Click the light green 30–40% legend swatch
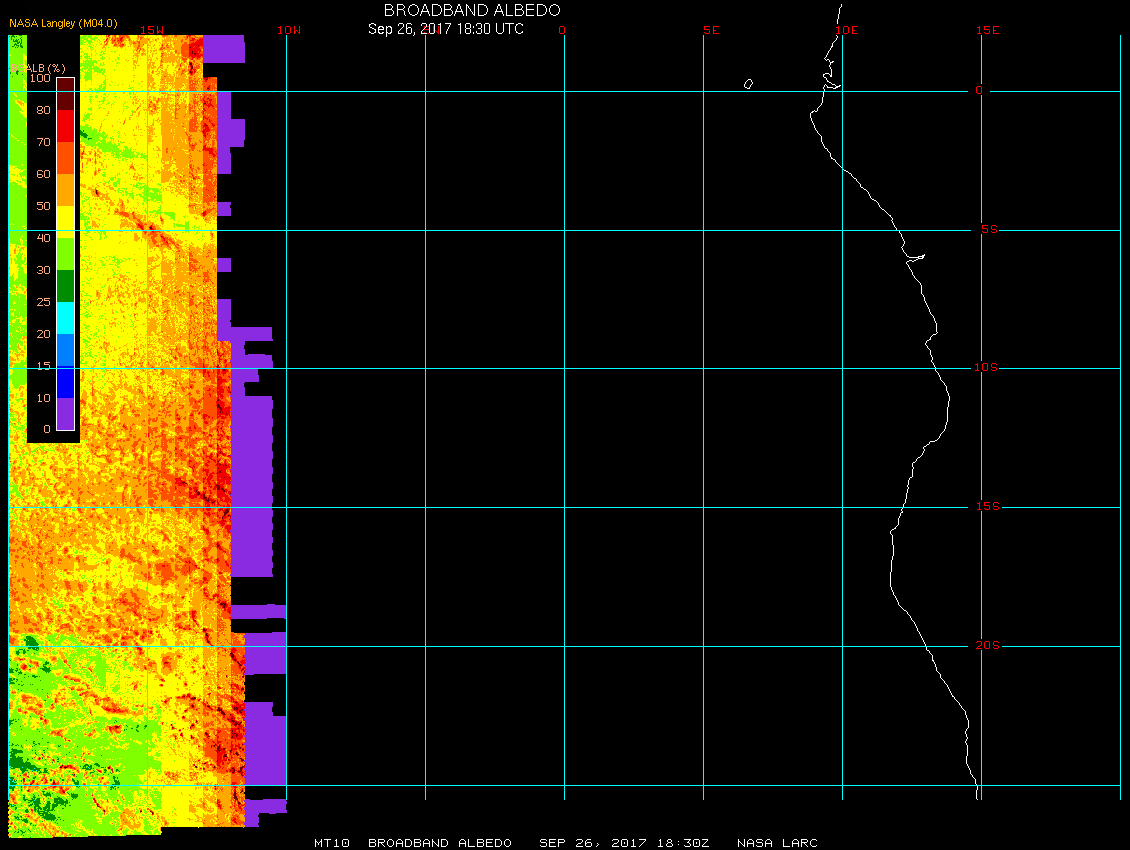Screen dimensions: 1130x850 point(65,254)
